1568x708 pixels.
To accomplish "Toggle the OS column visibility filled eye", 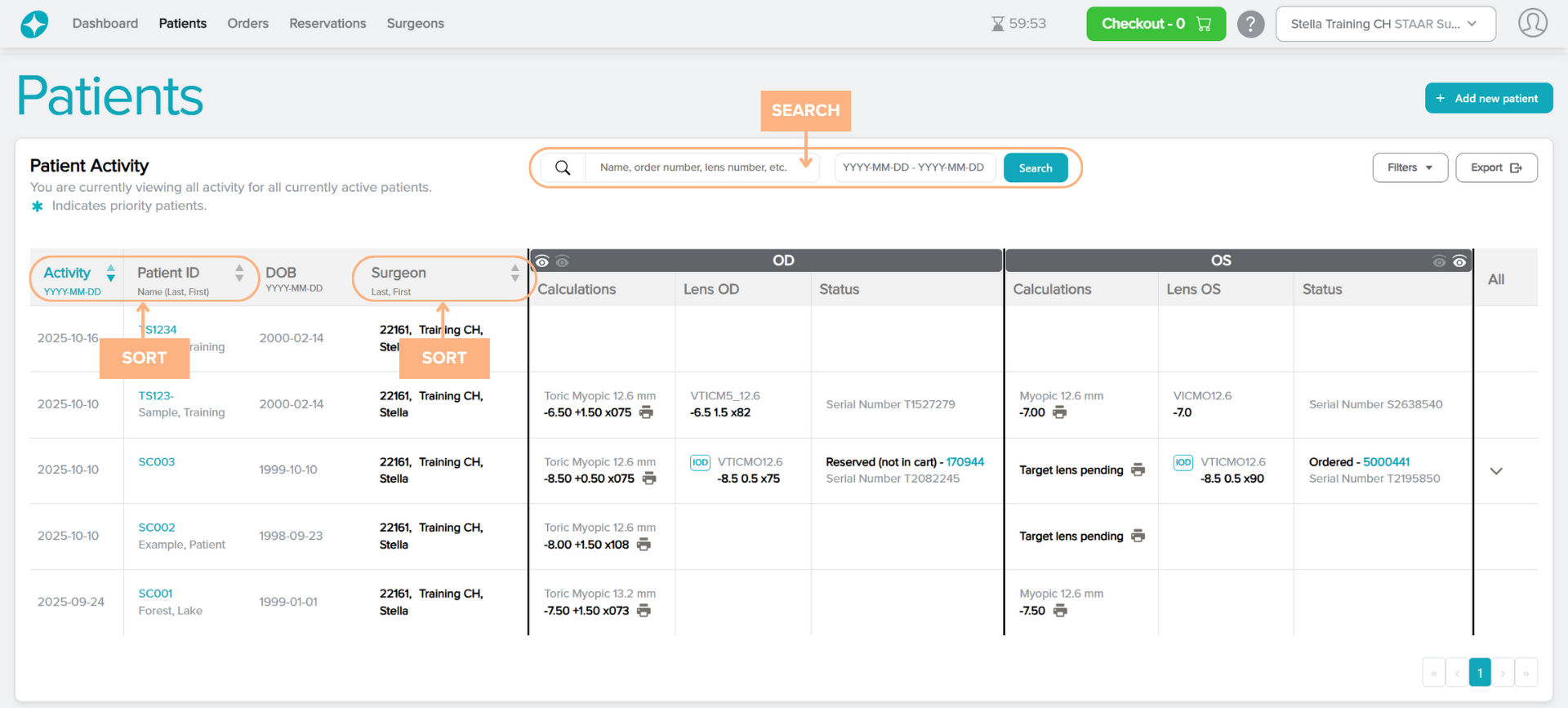I will click(x=1459, y=261).
